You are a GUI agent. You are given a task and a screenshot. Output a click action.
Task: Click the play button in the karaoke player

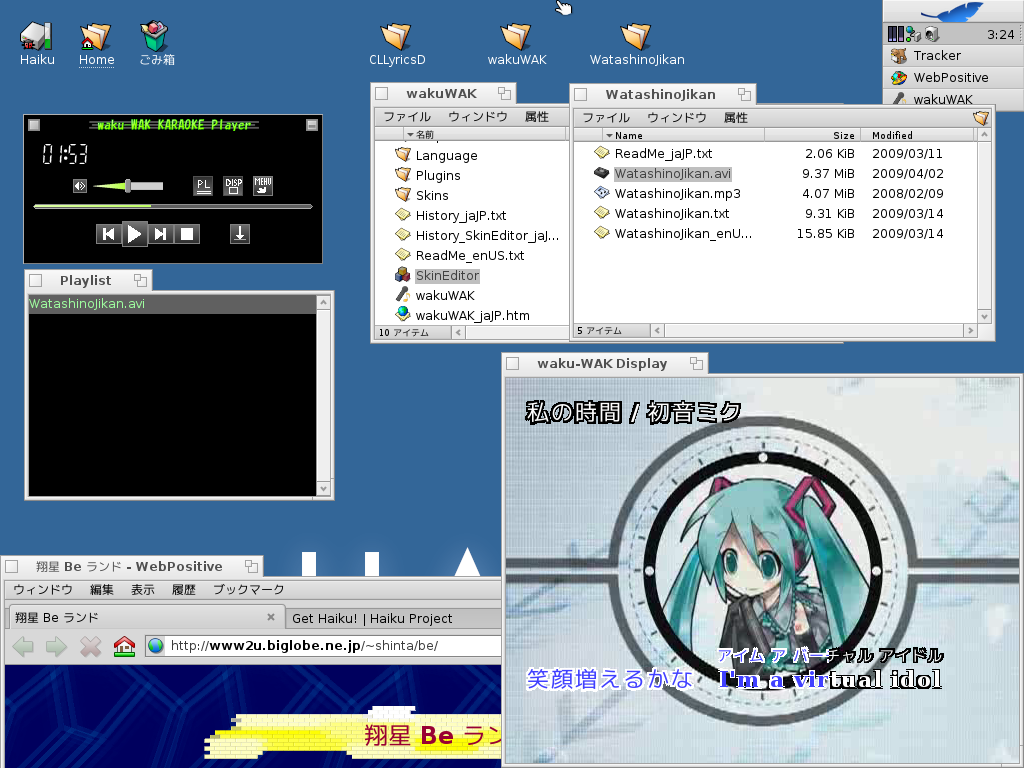(x=134, y=234)
